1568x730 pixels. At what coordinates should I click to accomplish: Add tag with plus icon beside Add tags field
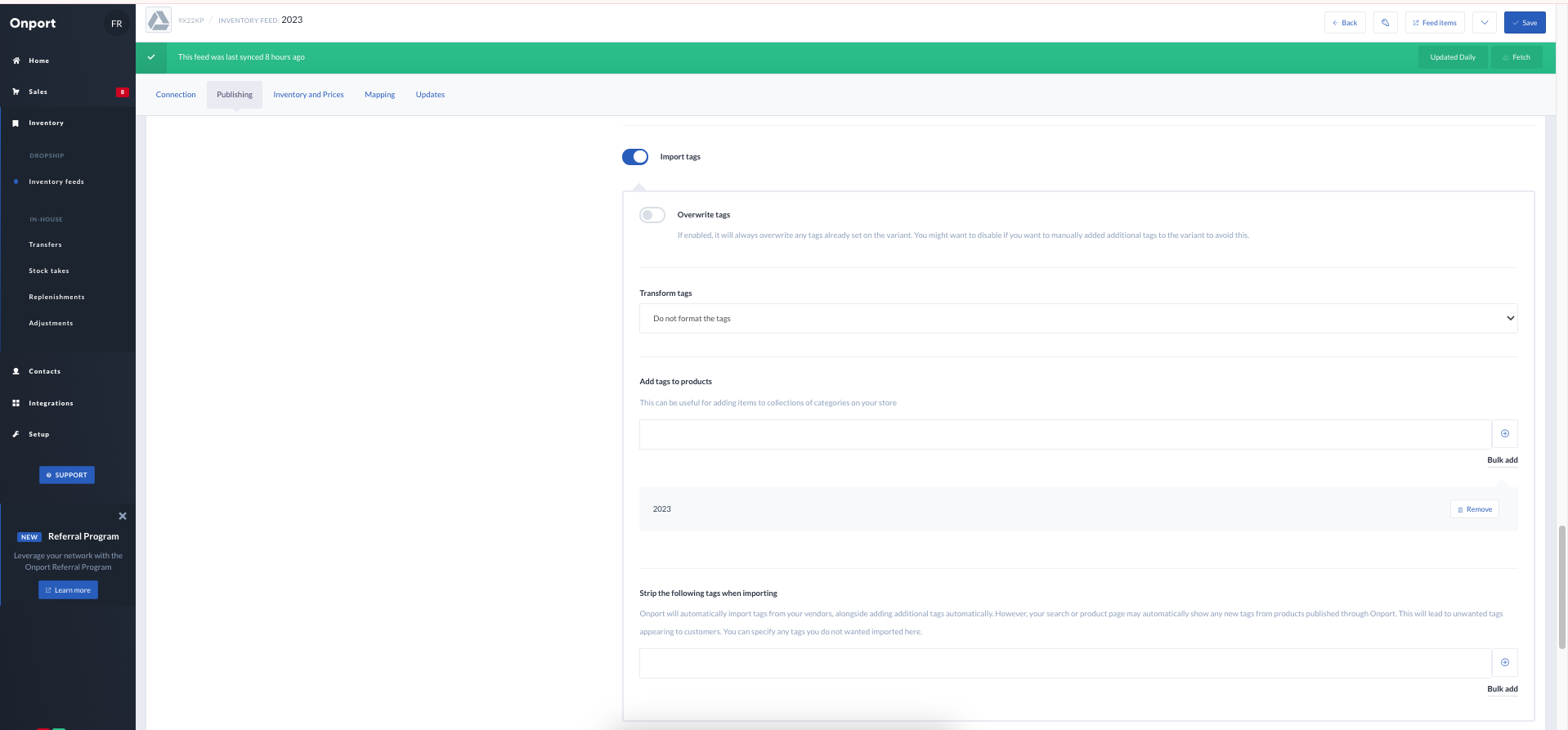coord(1504,433)
